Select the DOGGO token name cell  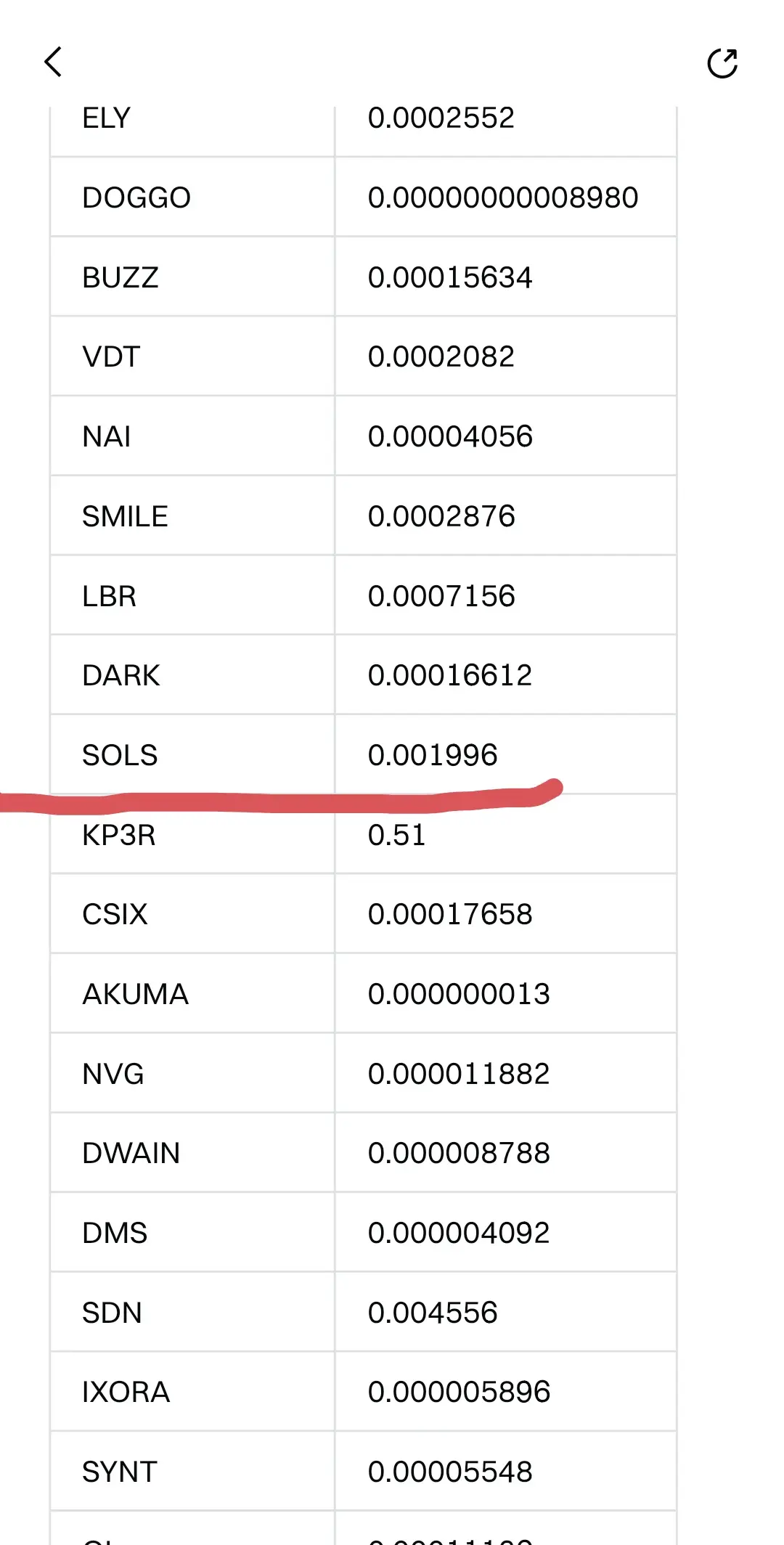click(x=136, y=197)
